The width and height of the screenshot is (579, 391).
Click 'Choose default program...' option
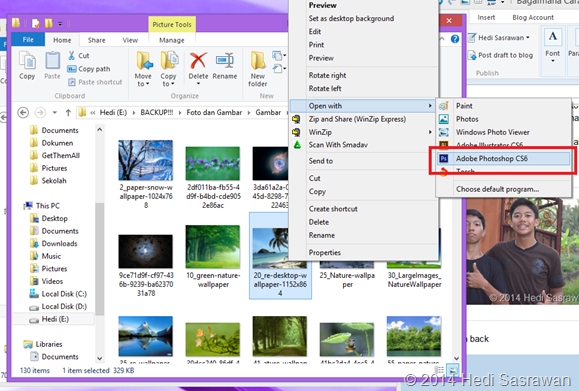pos(497,189)
